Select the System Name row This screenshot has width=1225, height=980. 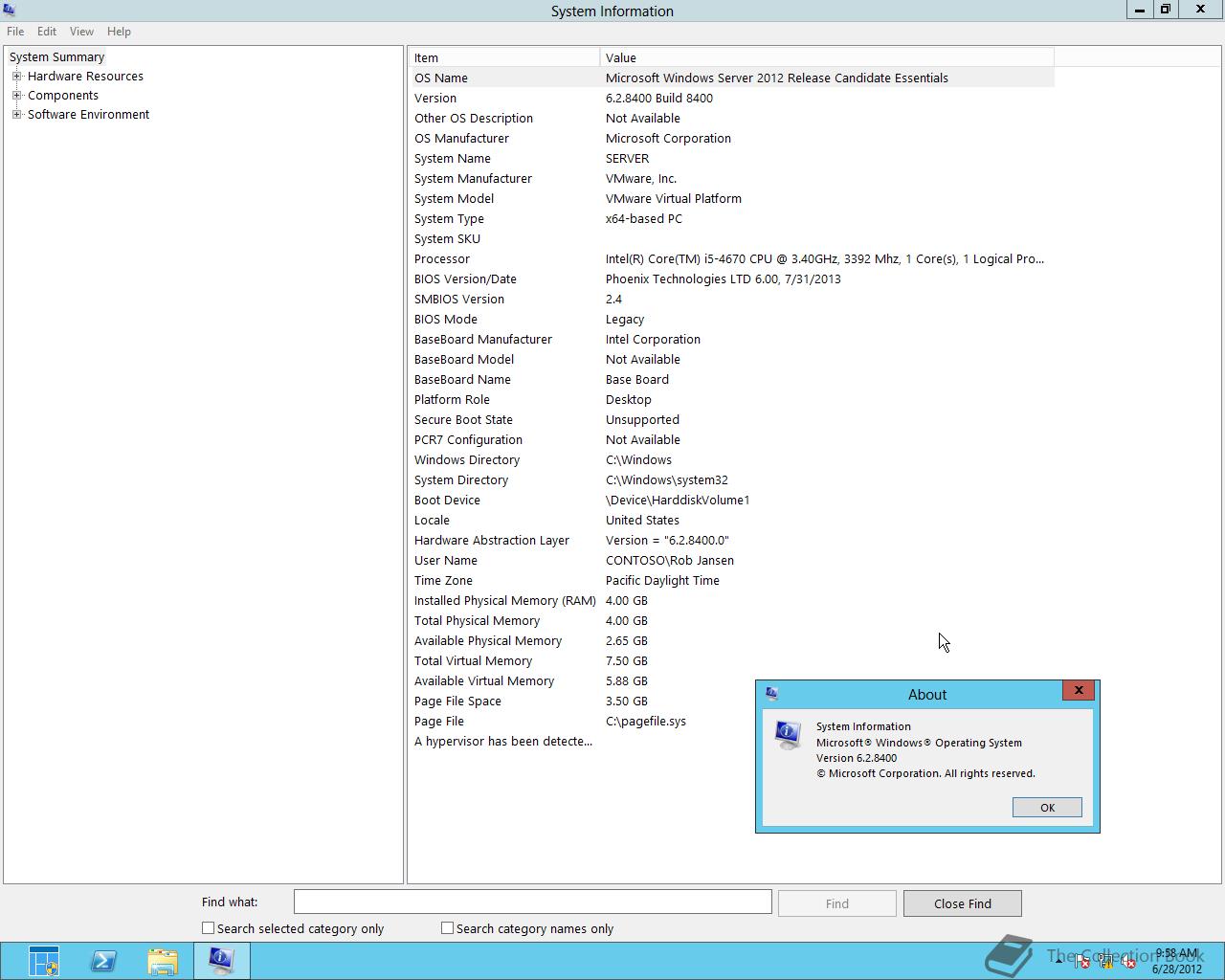point(732,158)
